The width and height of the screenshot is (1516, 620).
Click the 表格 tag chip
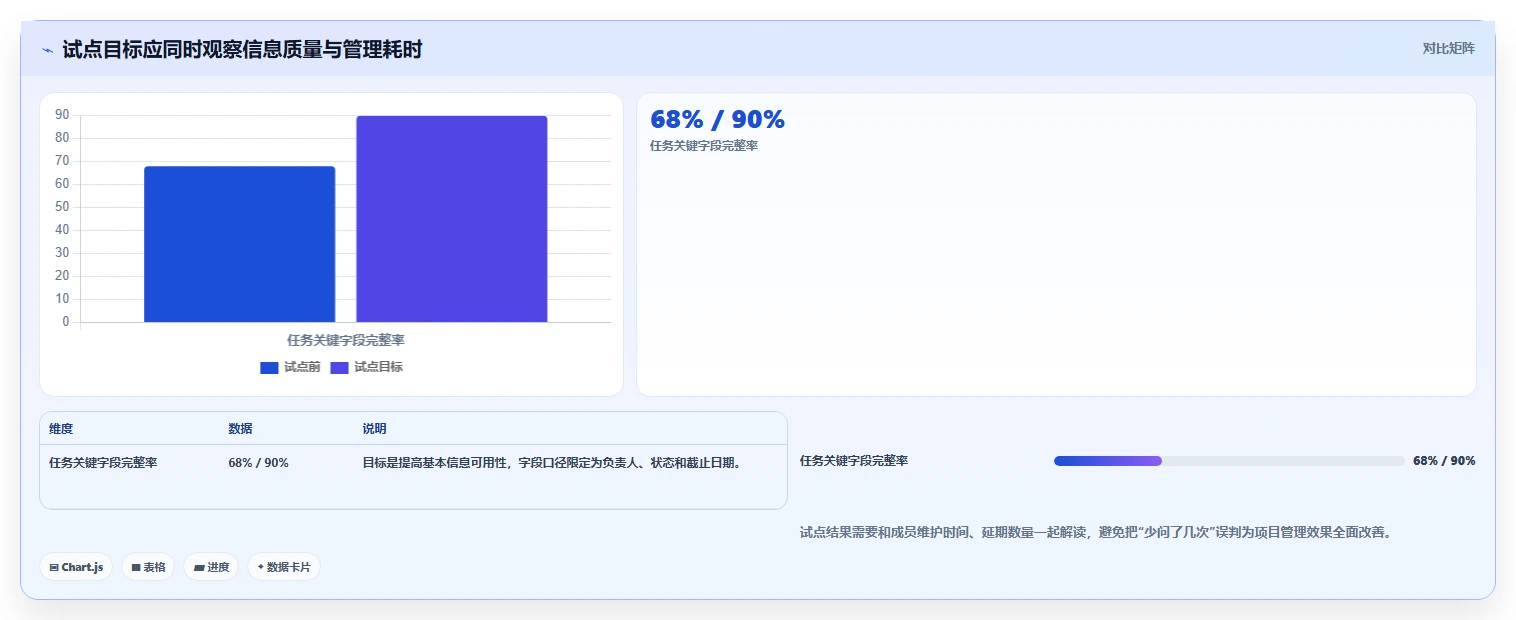(148, 567)
